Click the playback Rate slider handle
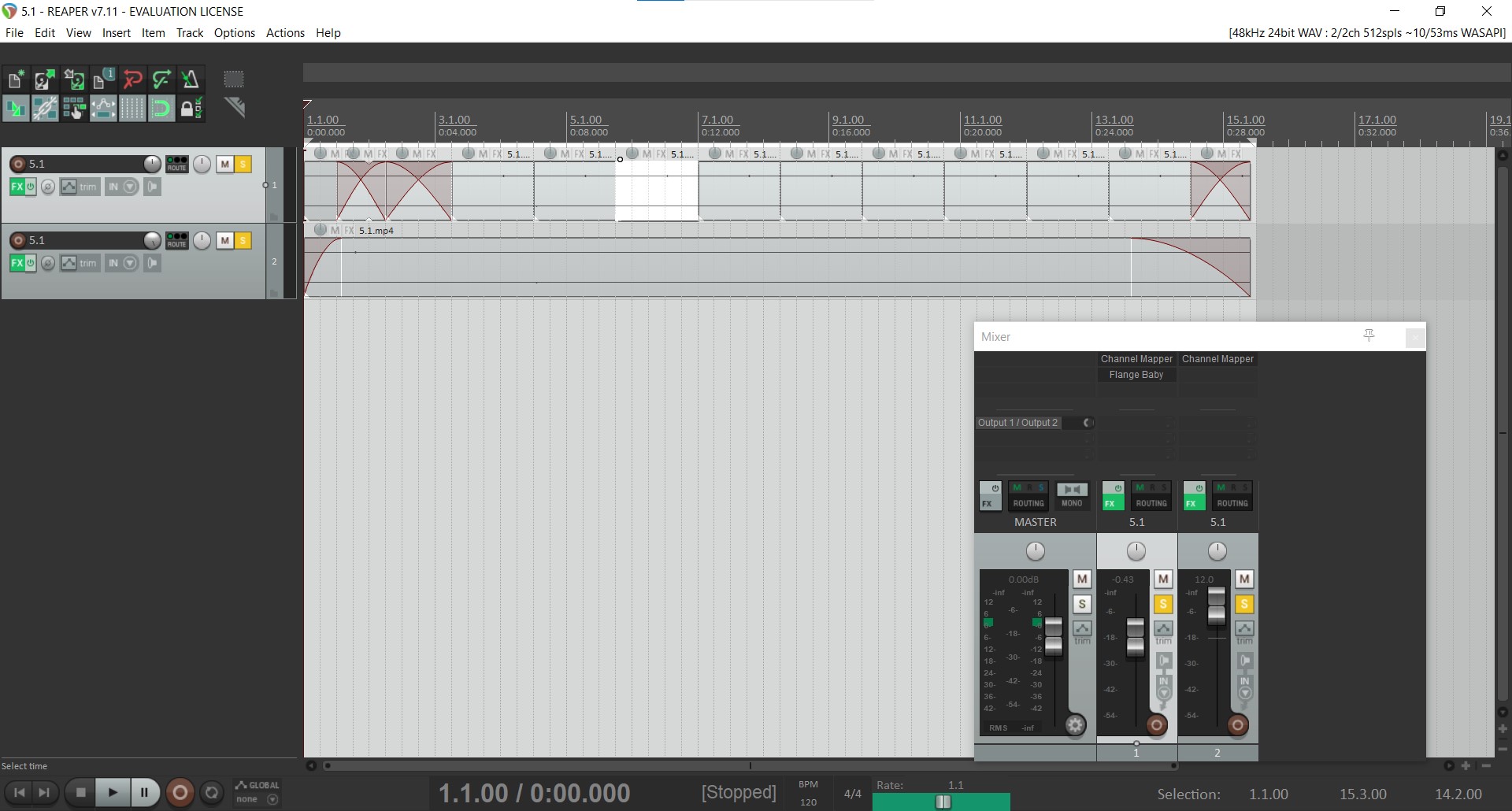Image resolution: width=1512 pixels, height=811 pixels. point(943,802)
